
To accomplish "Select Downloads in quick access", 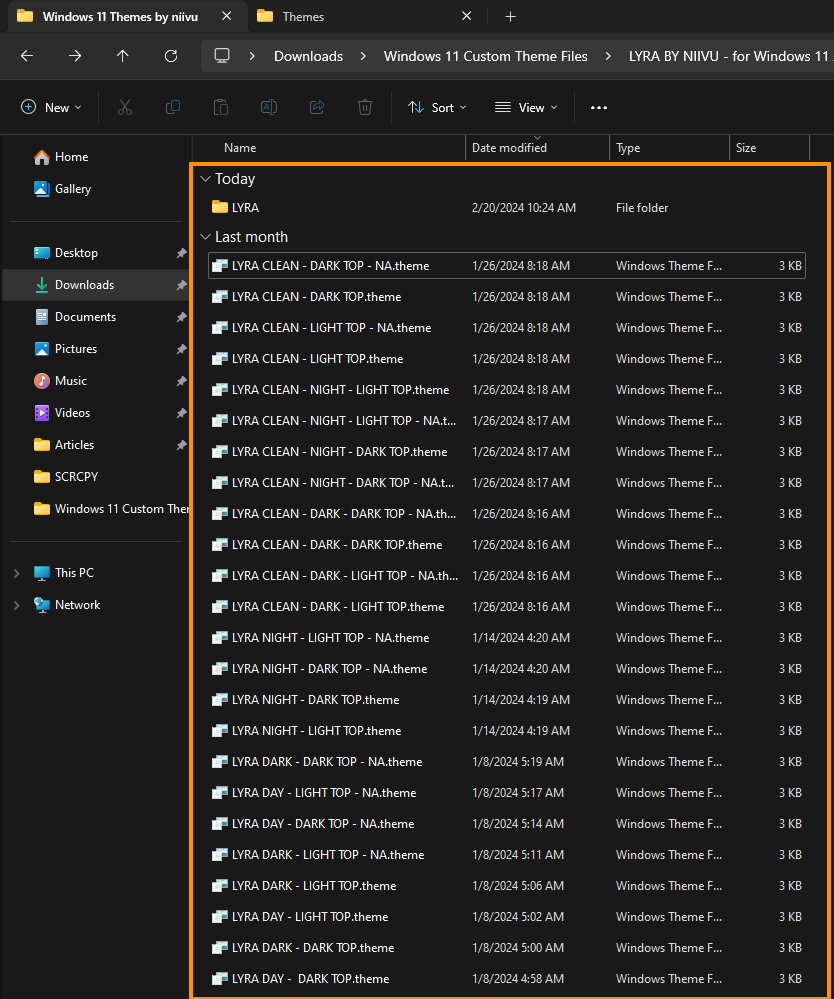I will 96,285.
